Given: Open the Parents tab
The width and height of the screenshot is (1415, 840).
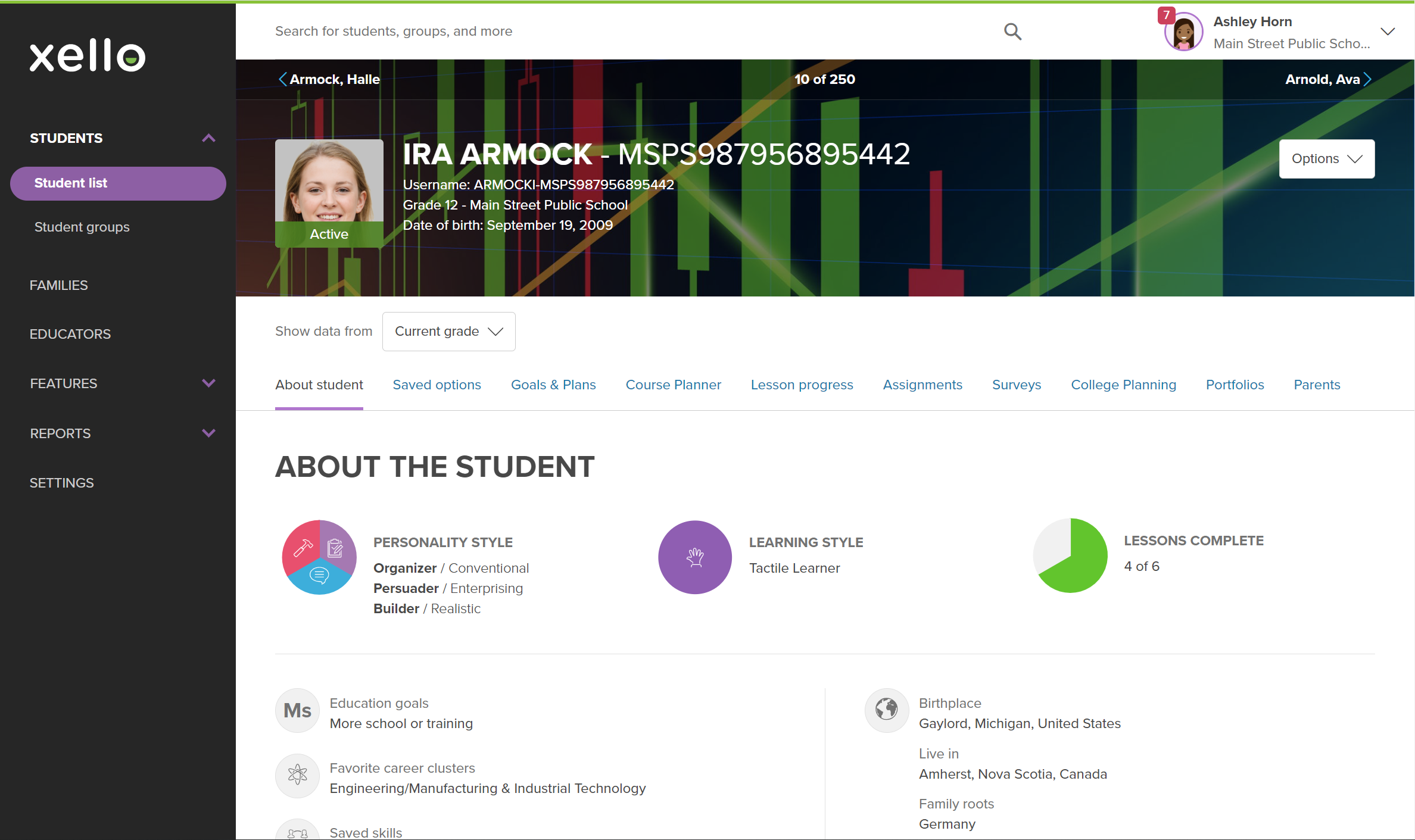Looking at the screenshot, I should 1317,385.
